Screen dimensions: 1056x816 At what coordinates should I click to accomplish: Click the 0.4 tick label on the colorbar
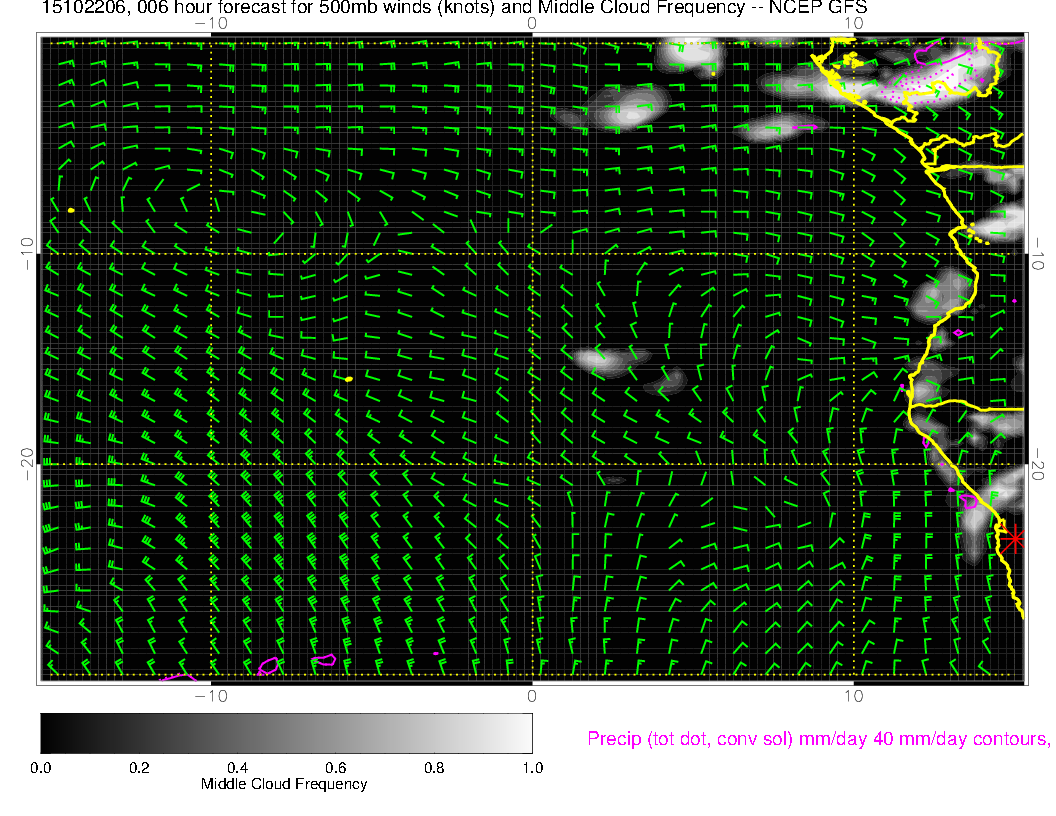pyautogui.click(x=237, y=768)
